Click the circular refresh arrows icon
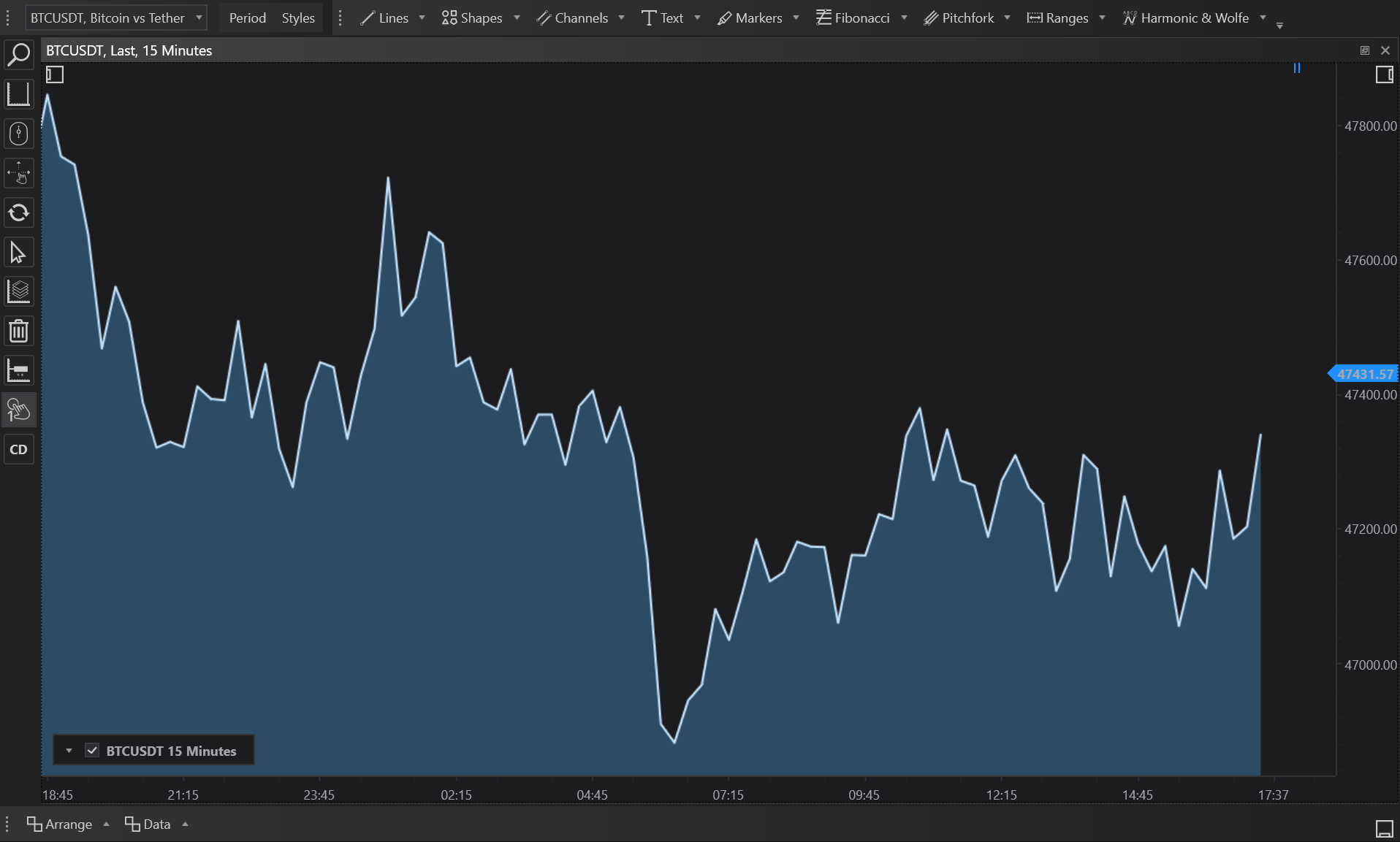 (x=18, y=213)
